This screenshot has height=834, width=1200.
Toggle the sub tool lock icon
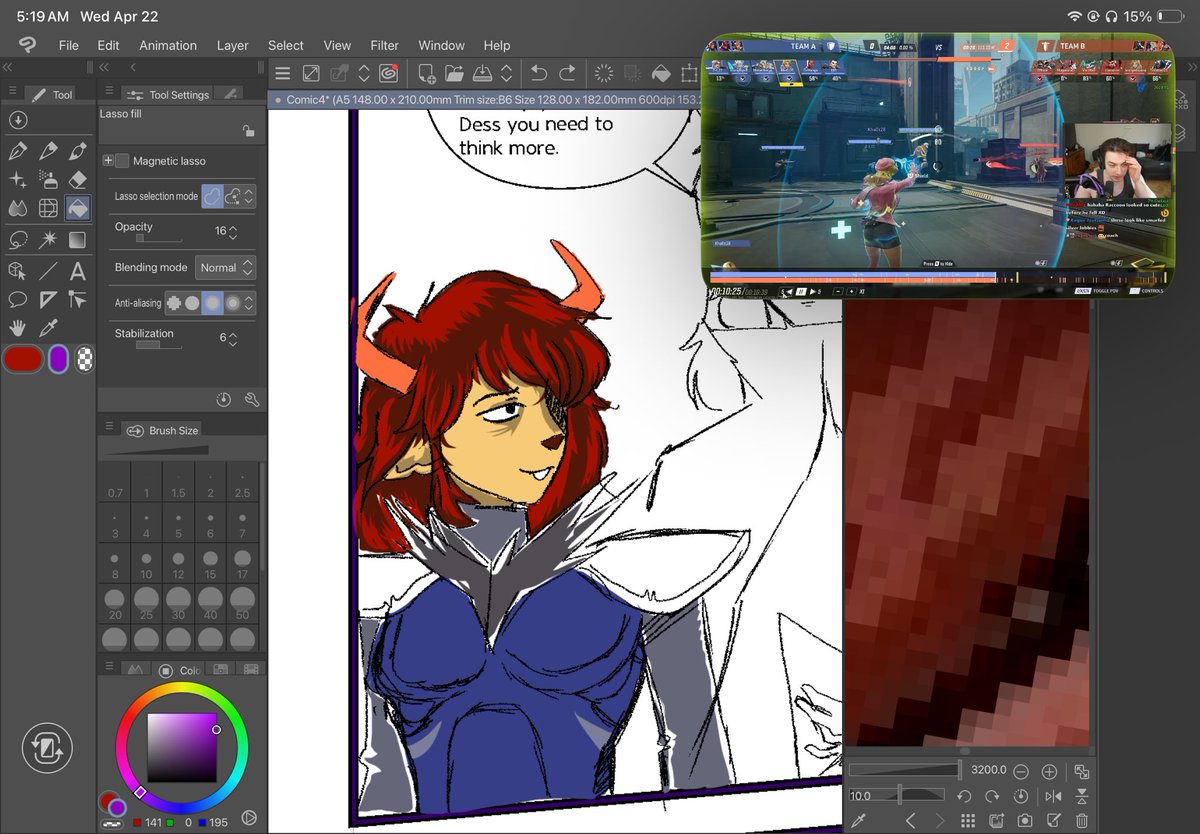point(248,131)
